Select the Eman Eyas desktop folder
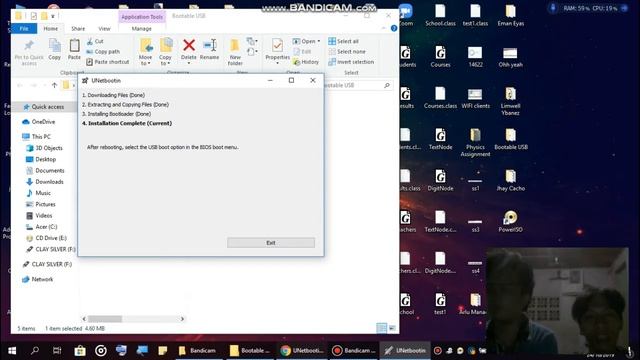The height and width of the screenshot is (360, 640). coord(511,16)
